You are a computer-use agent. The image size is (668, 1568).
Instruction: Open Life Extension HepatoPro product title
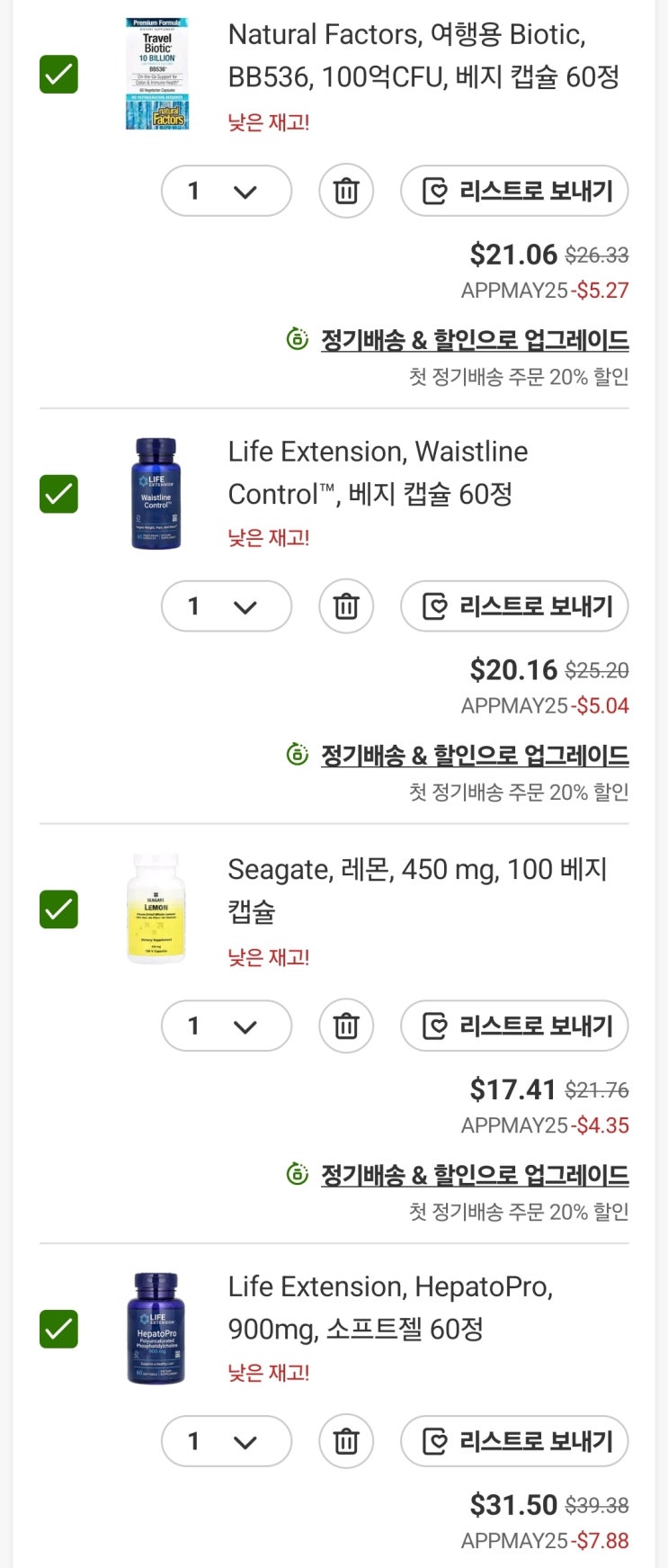point(390,1307)
